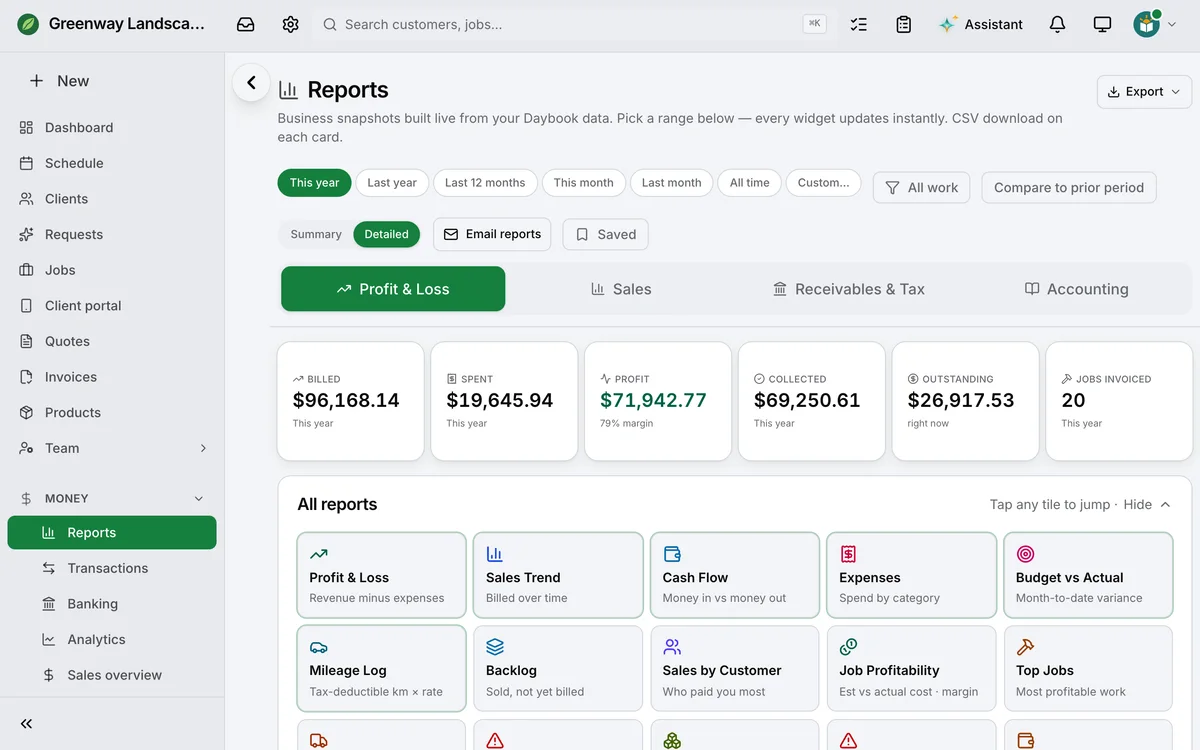Open the Mileage Log tile
Screen dimensions: 1200x750
(x=381, y=668)
